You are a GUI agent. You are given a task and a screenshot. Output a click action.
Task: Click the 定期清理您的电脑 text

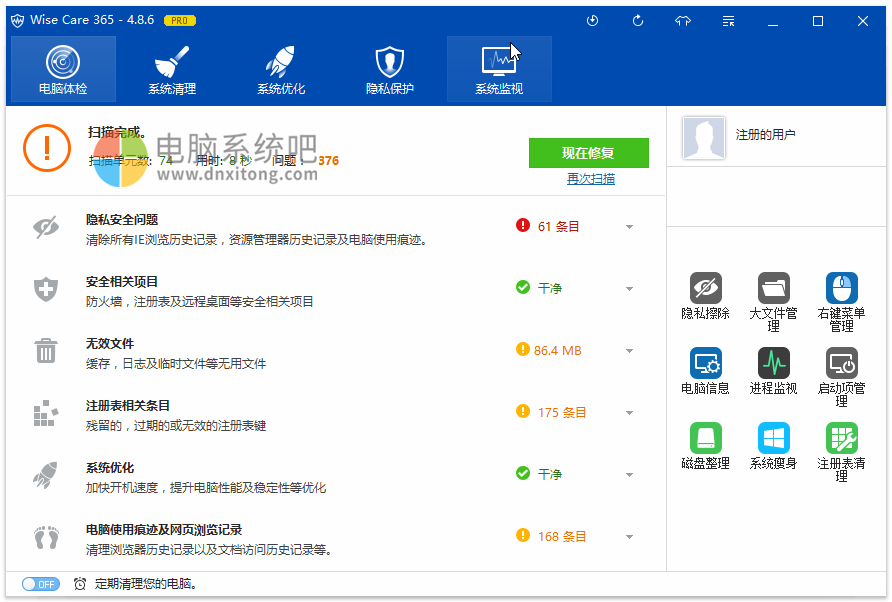tap(146, 584)
